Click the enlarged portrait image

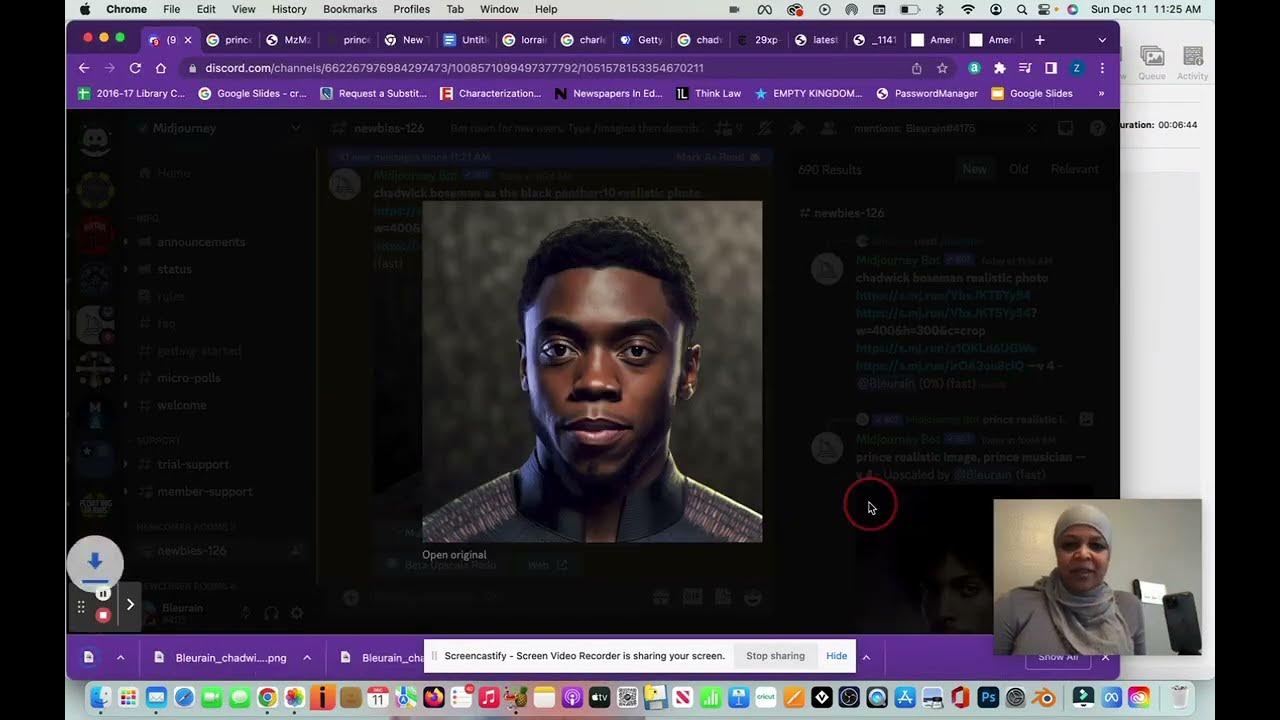click(592, 371)
